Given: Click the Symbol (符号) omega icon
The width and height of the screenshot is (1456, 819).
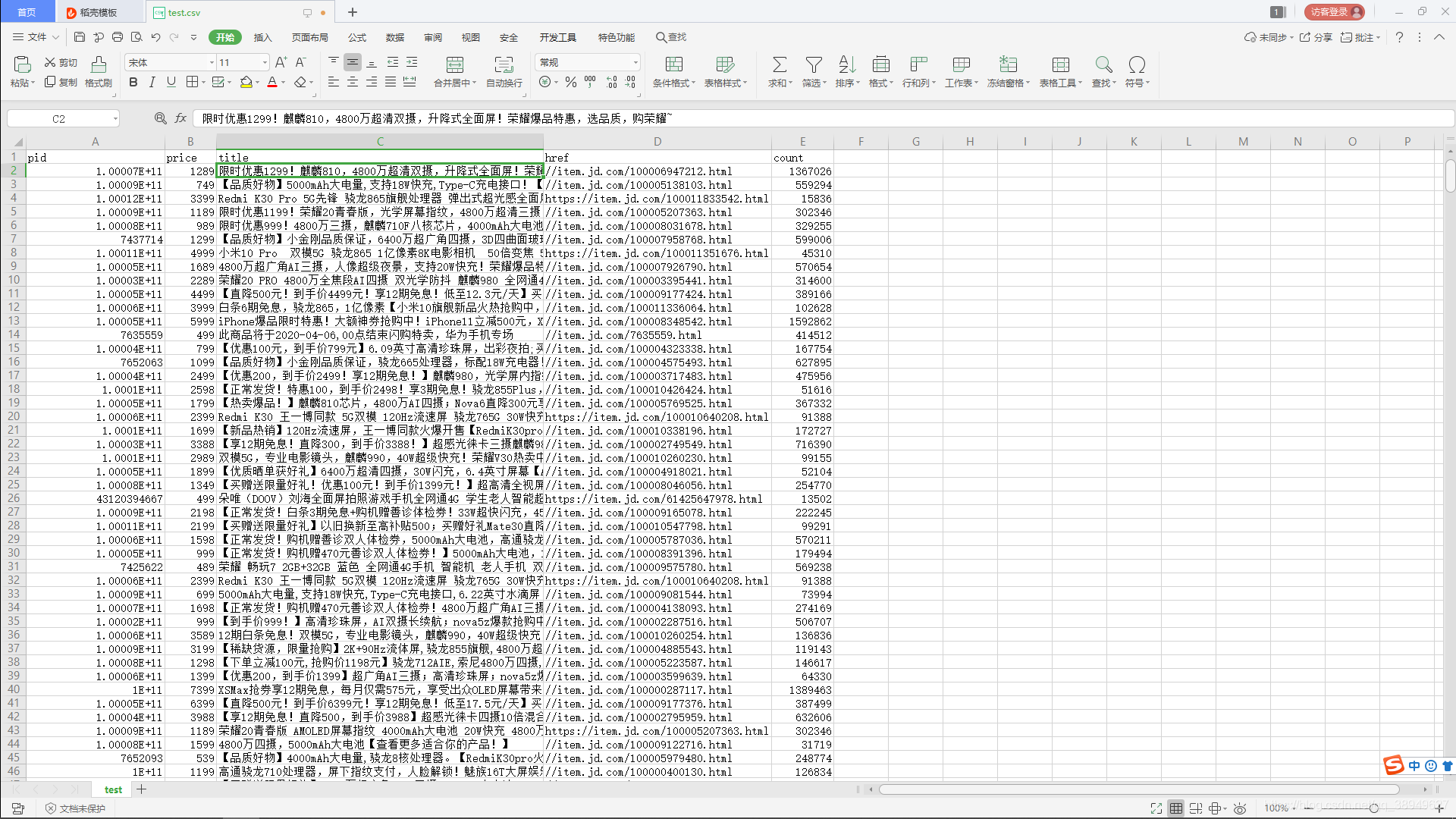Looking at the screenshot, I should [x=1137, y=64].
